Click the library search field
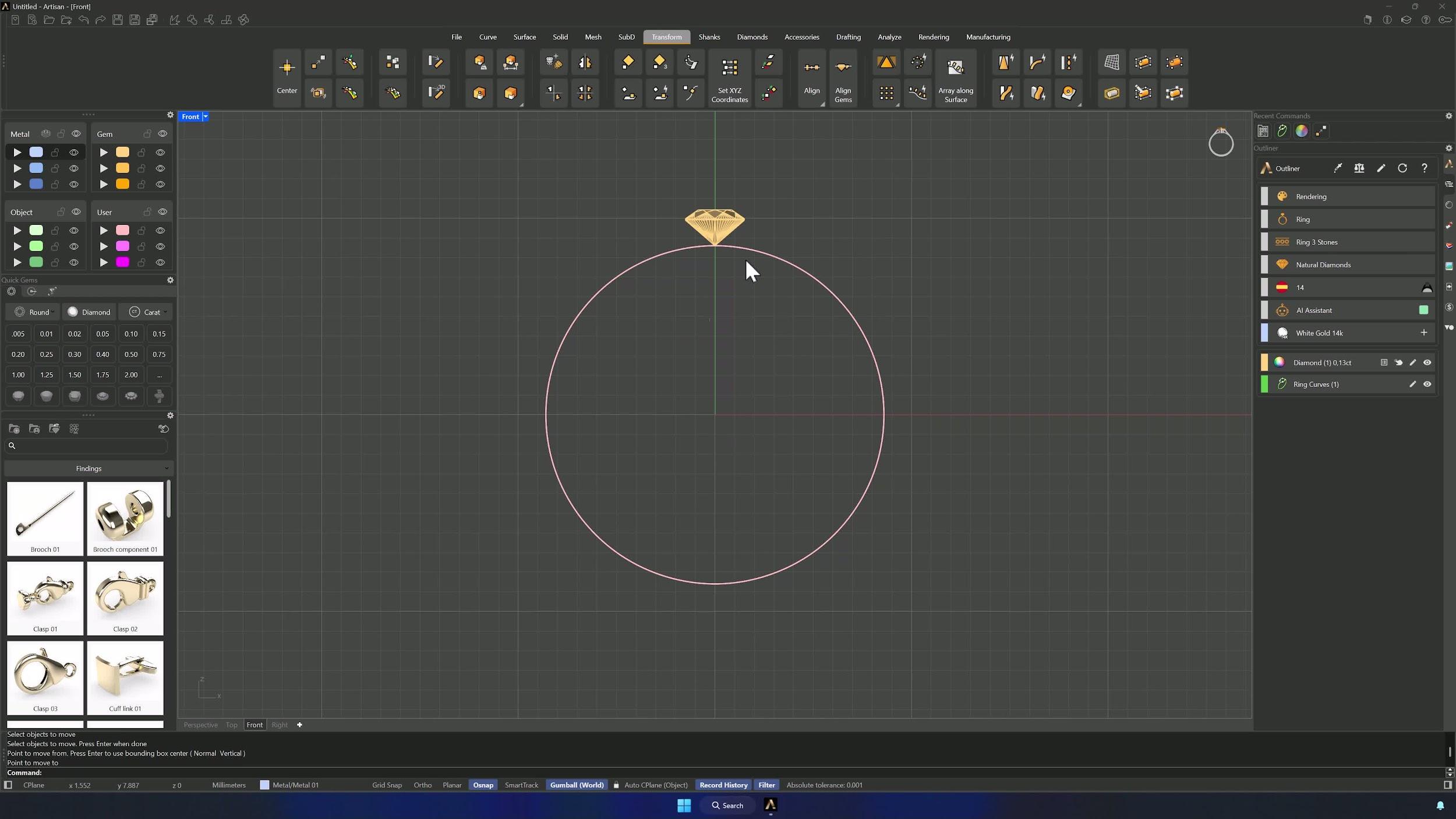The image size is (1456, 819). coord(86,446)
